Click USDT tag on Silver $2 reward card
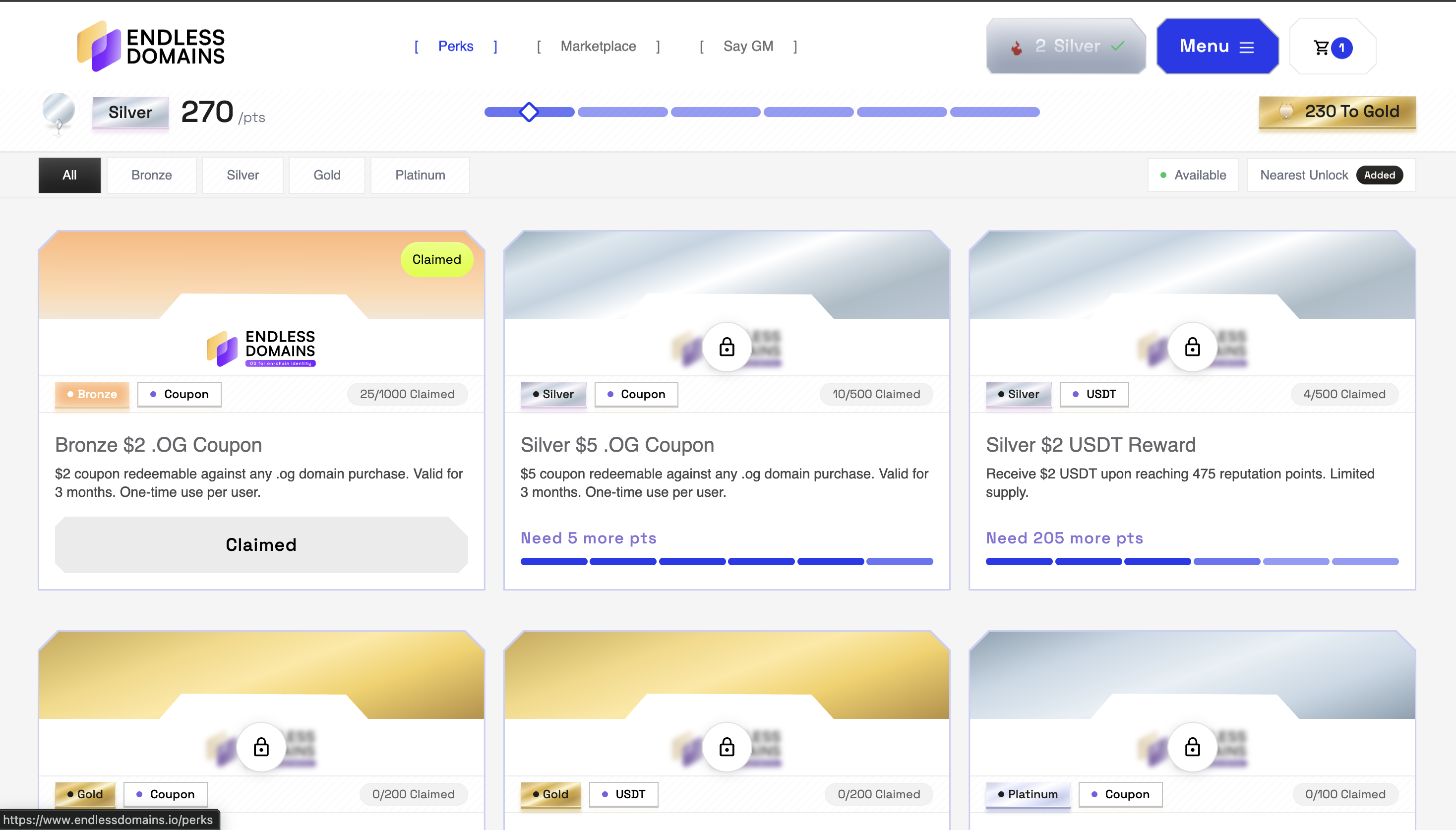This screenshot has height=830, width=1456. [x=1094, y=395]
